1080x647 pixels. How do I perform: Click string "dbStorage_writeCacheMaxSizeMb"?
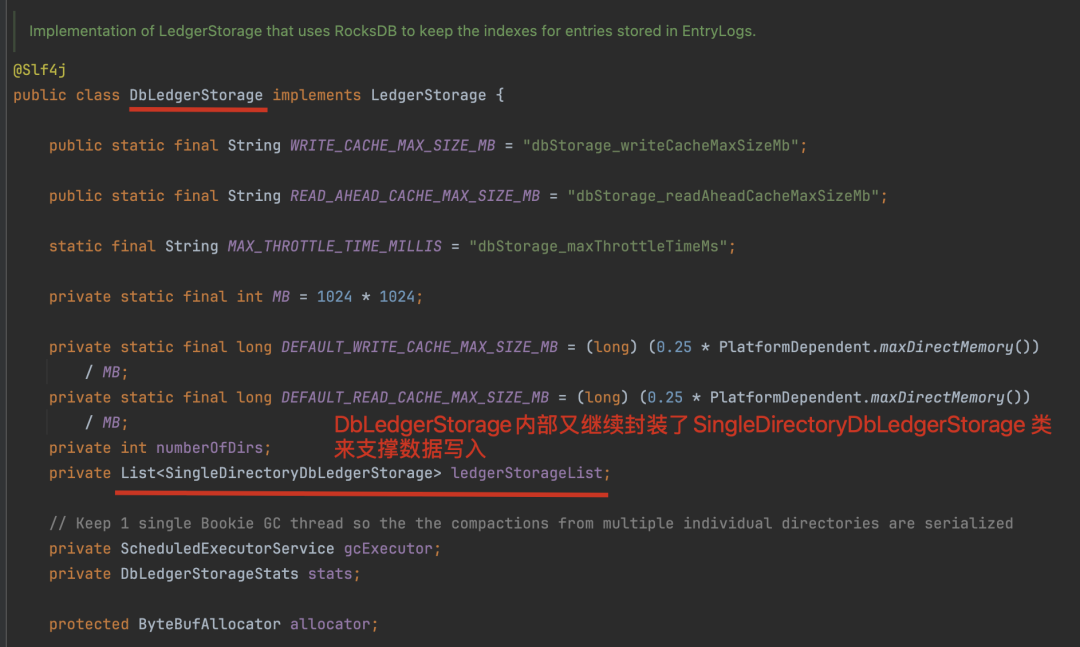point(661,145)
